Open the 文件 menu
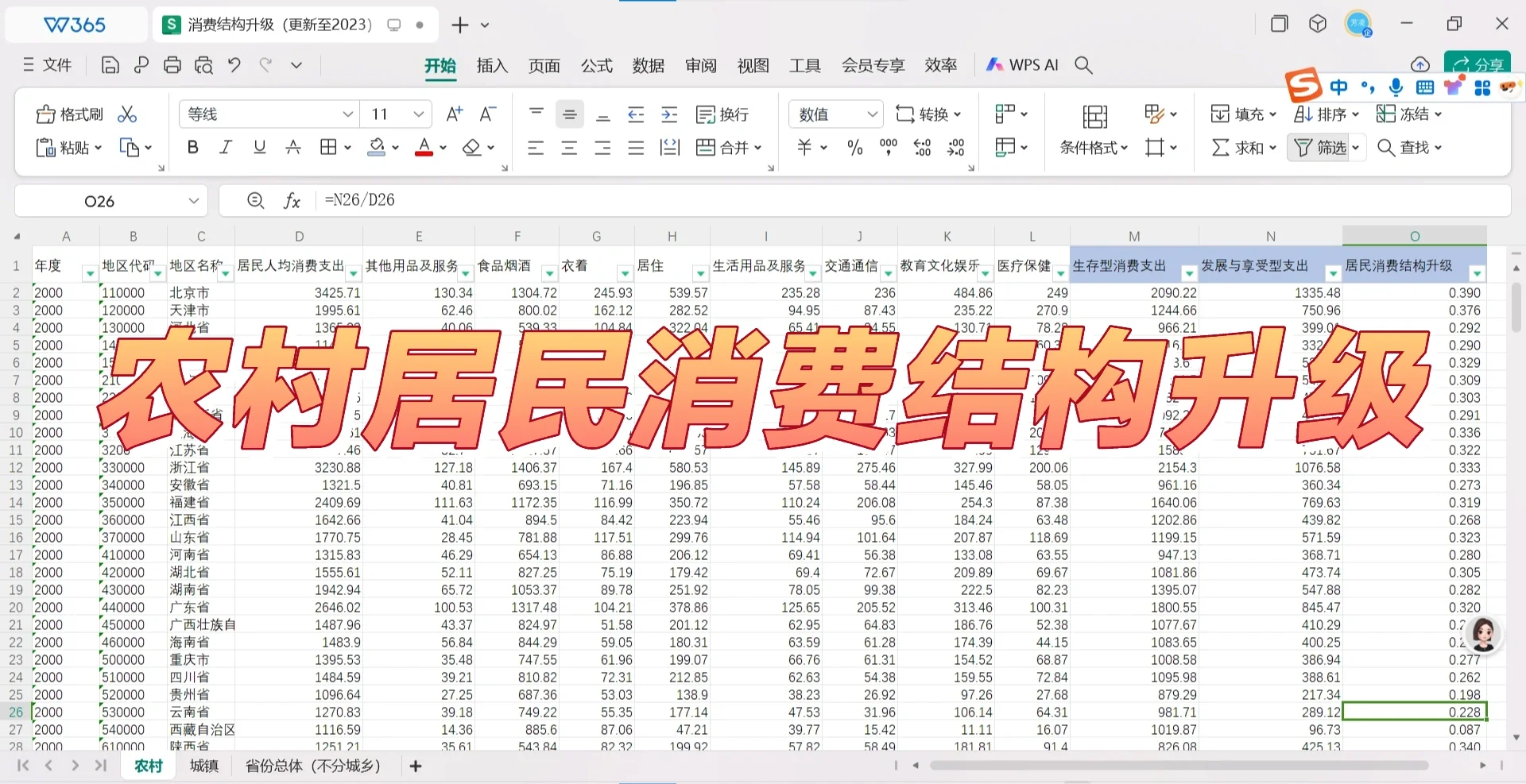The image size is (1526, 784). [x=48, y=65]
